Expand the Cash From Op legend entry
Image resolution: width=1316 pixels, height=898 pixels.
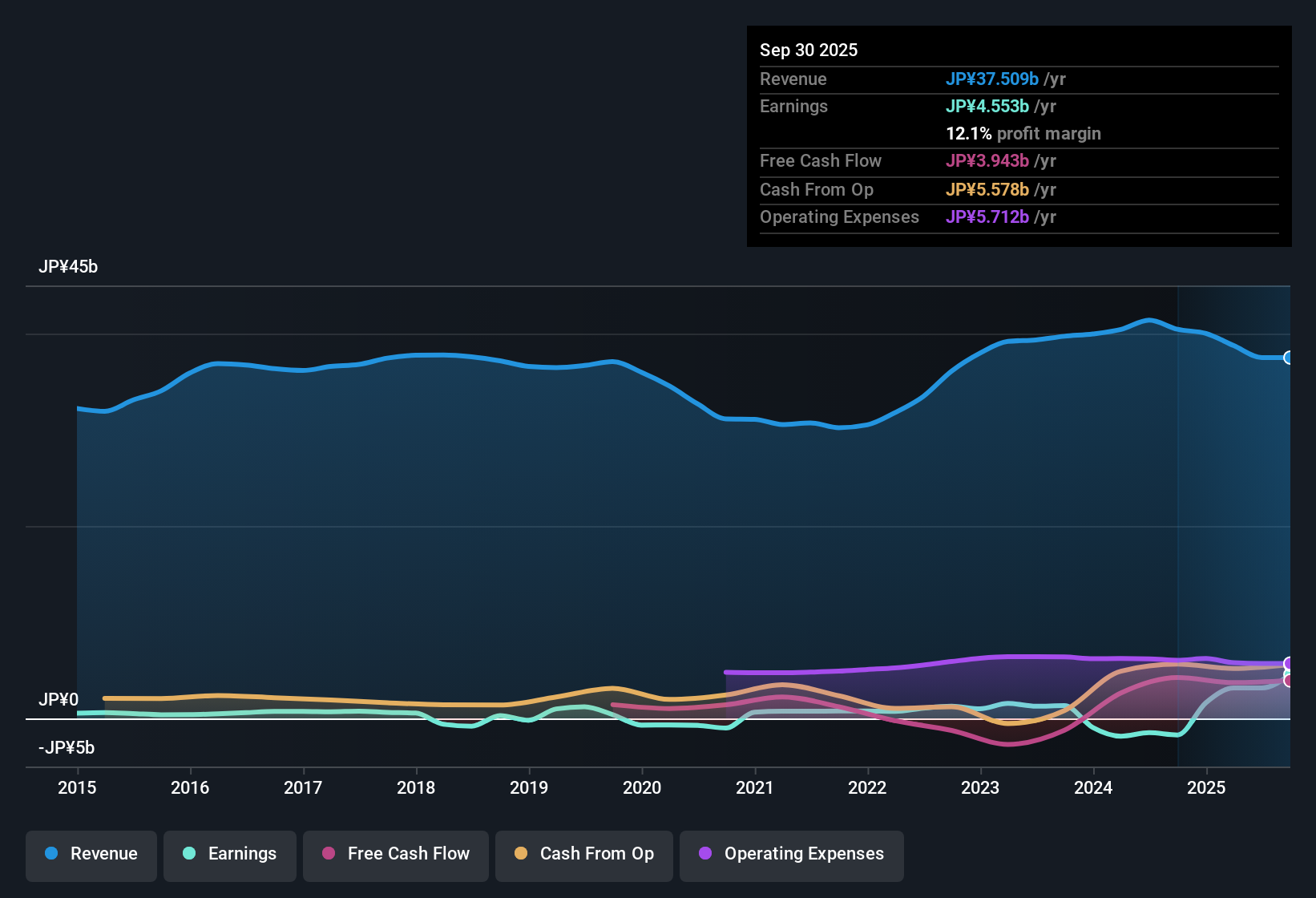[583, 854]
